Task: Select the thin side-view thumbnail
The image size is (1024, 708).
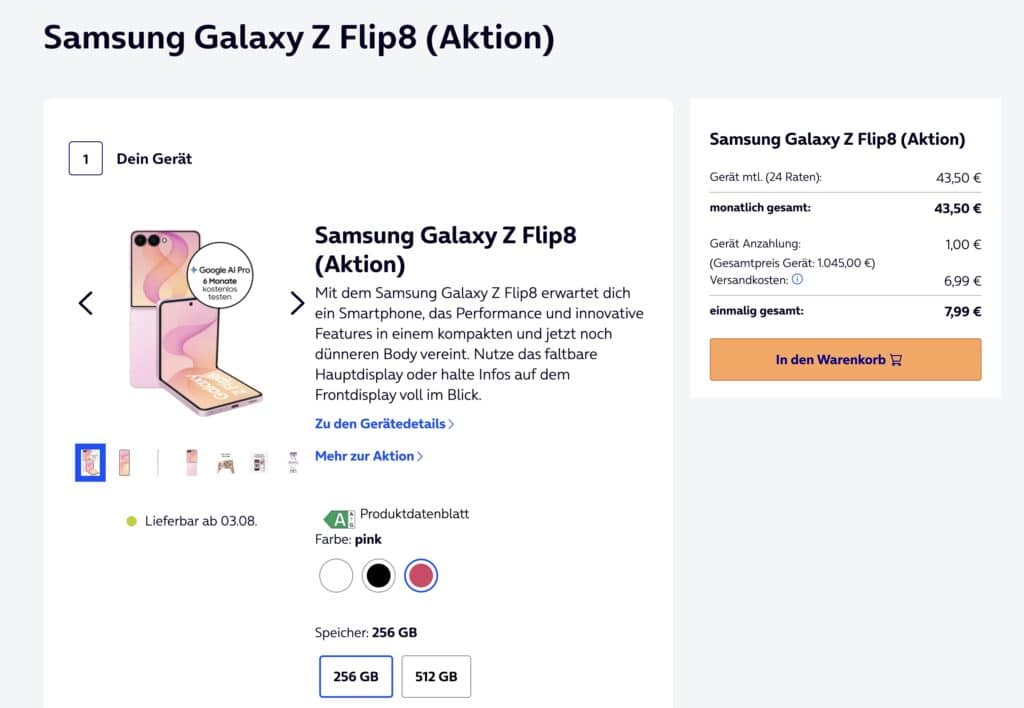Action: (158, 462)
